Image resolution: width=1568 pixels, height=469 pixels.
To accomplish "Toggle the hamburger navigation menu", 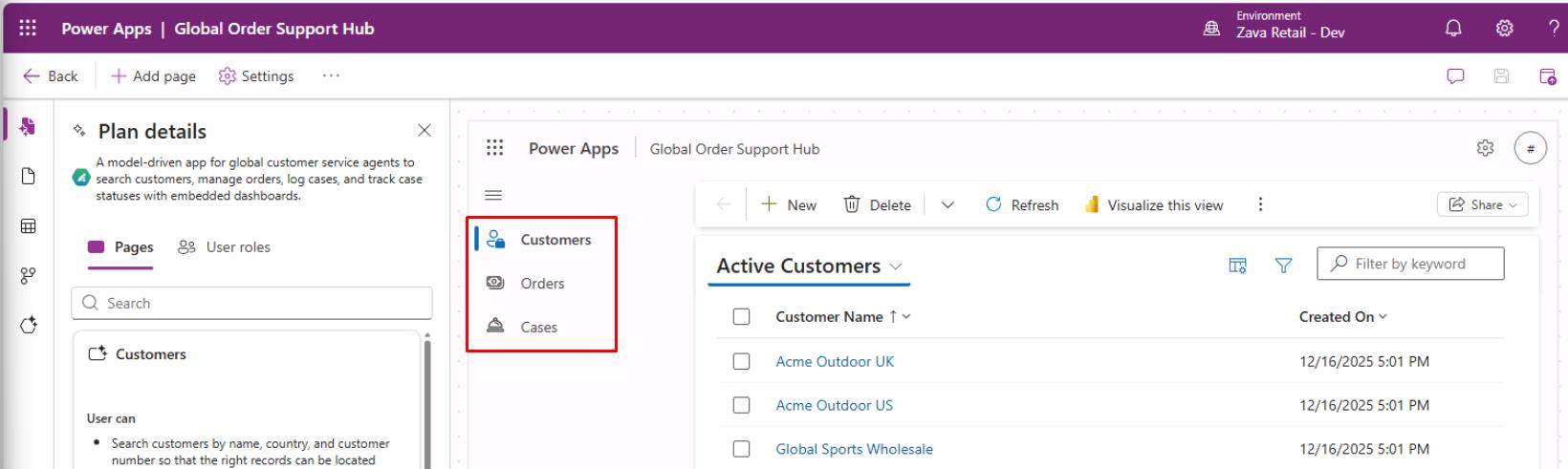I will [x=493, y=196].
